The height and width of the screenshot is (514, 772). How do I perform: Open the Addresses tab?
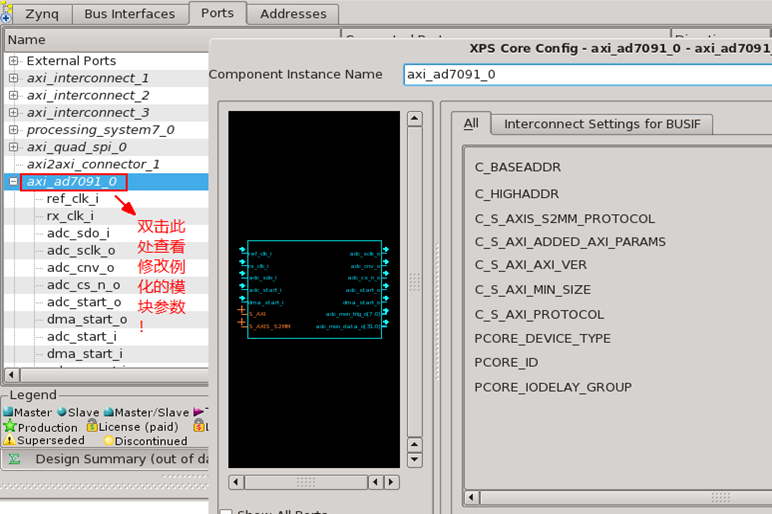tap(293, 14)
